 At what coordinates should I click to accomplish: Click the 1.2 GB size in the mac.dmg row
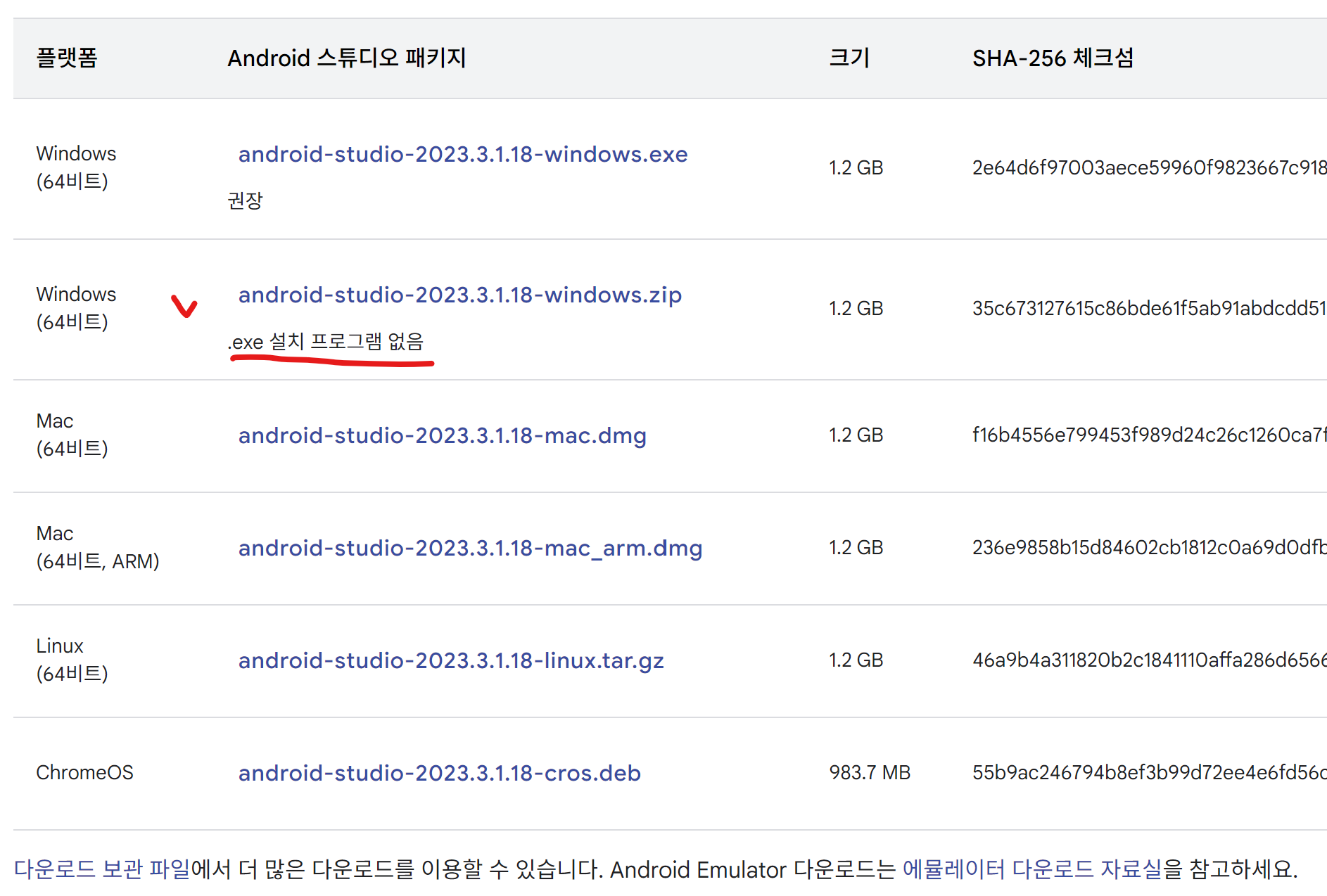pyautogui.click(x=856, y=435)
